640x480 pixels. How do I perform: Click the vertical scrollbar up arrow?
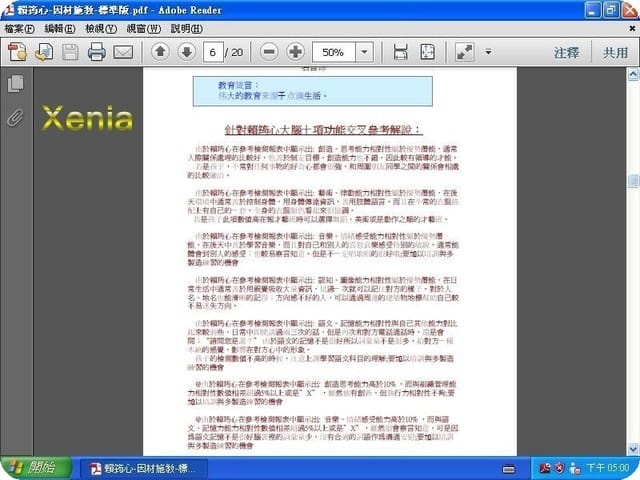click(633, 74)
